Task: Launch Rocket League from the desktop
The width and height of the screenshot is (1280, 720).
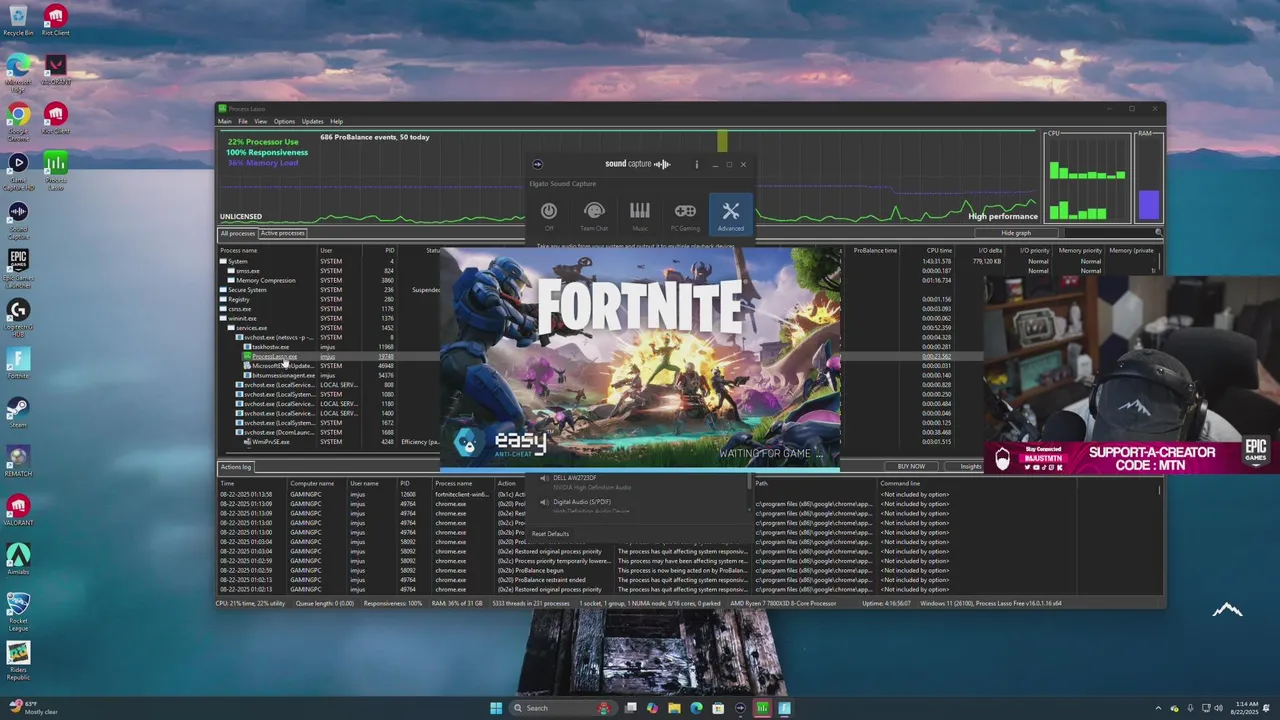Action: point(18,610)
